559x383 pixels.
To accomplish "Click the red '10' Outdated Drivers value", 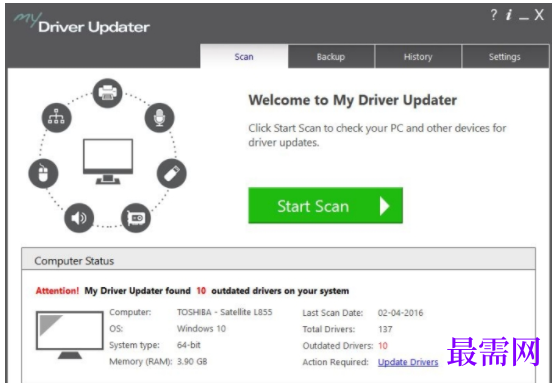I will coord(383,346).
